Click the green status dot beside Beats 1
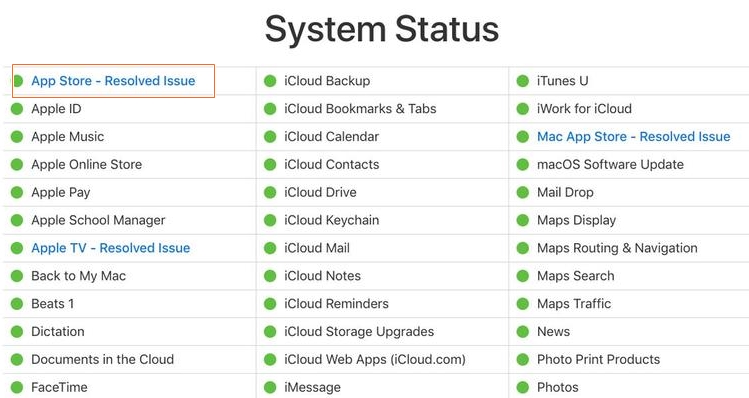The width and height of the screenshot is (749, 398). coord(17,303)
